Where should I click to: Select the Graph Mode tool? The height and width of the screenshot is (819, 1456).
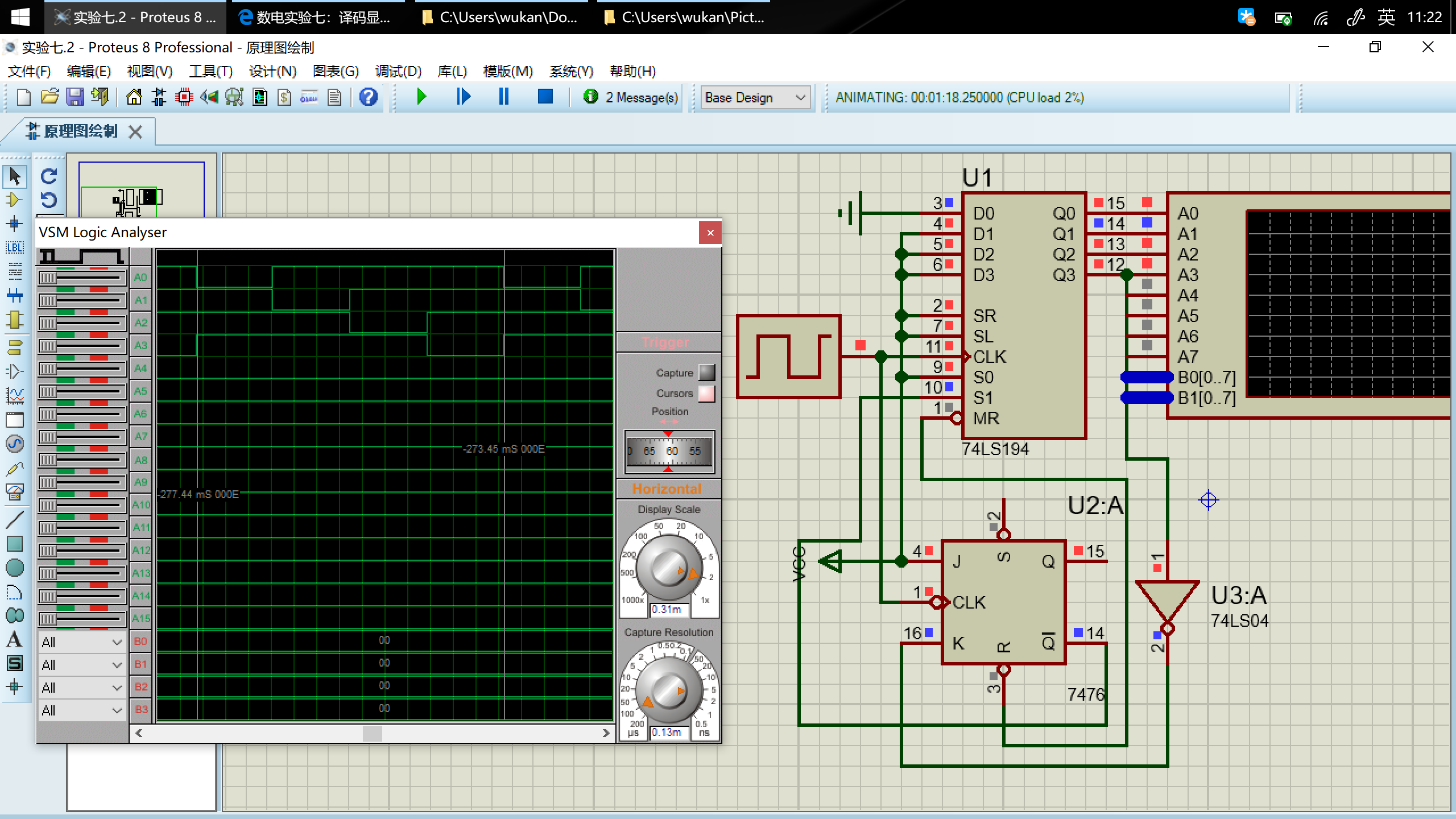coord(15,395)
